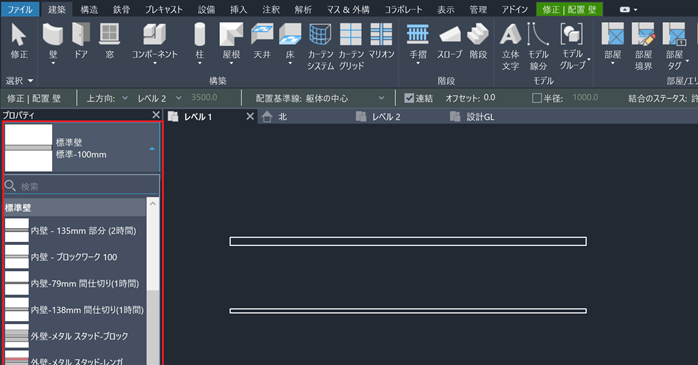Close the プロパティ (Properties) palette
Image resolution: width=698 pixels, height=365 pixels.
click(x=156, y=115)
